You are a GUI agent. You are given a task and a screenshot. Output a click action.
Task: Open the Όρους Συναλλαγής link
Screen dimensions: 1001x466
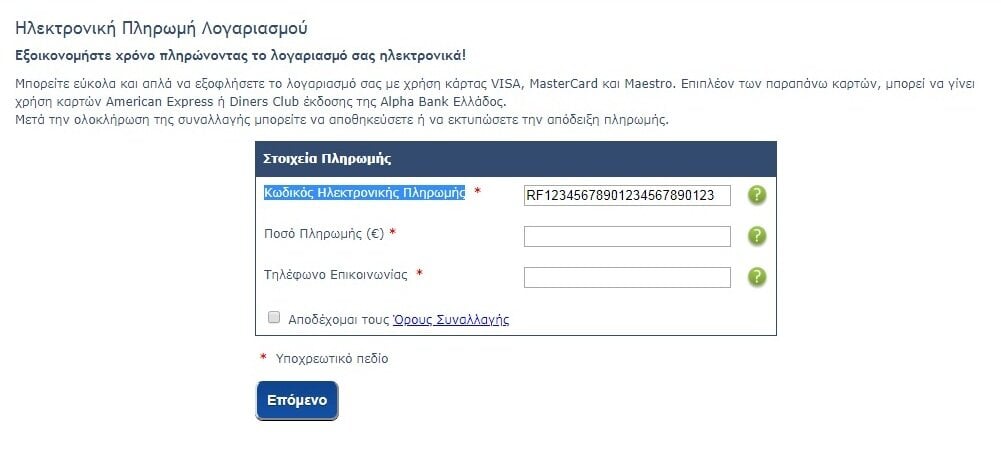pyautogui.click(x=451, y=320)
